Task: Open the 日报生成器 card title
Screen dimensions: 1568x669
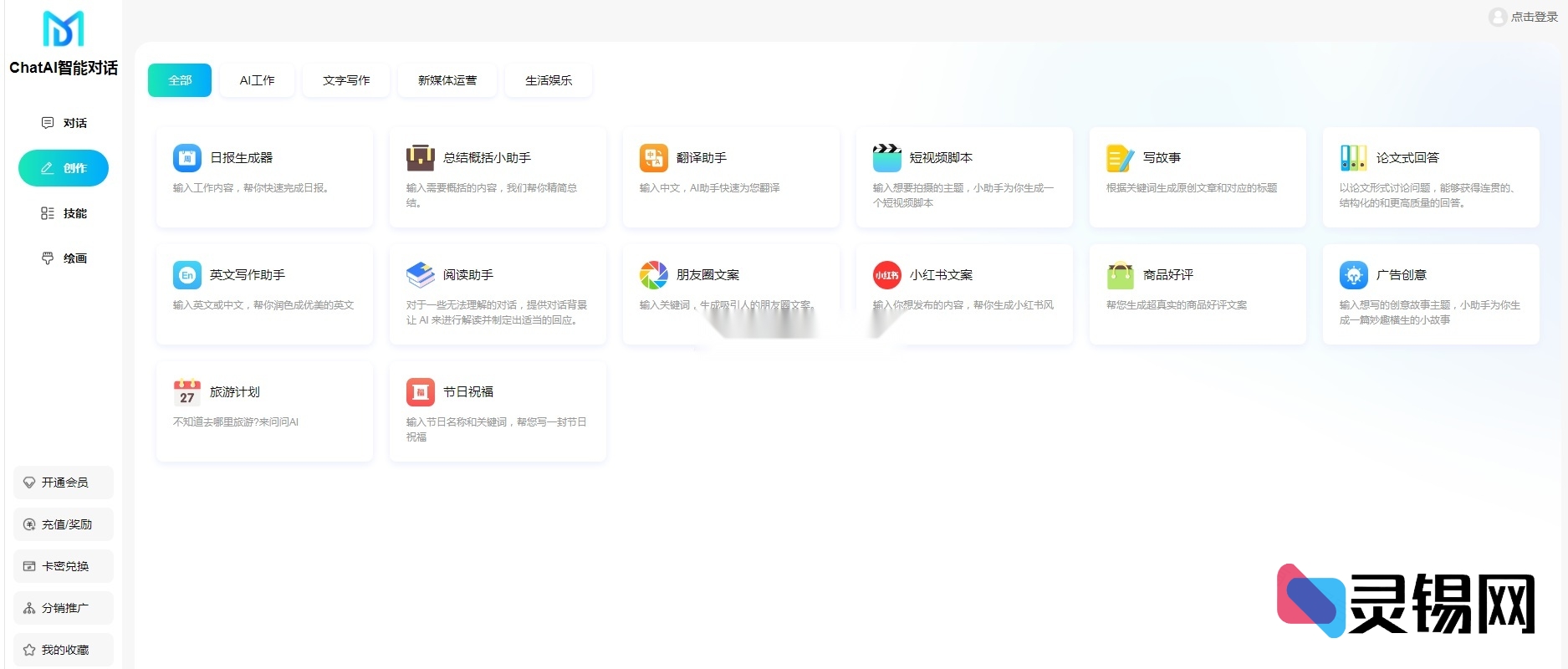Action: (241, 157)
